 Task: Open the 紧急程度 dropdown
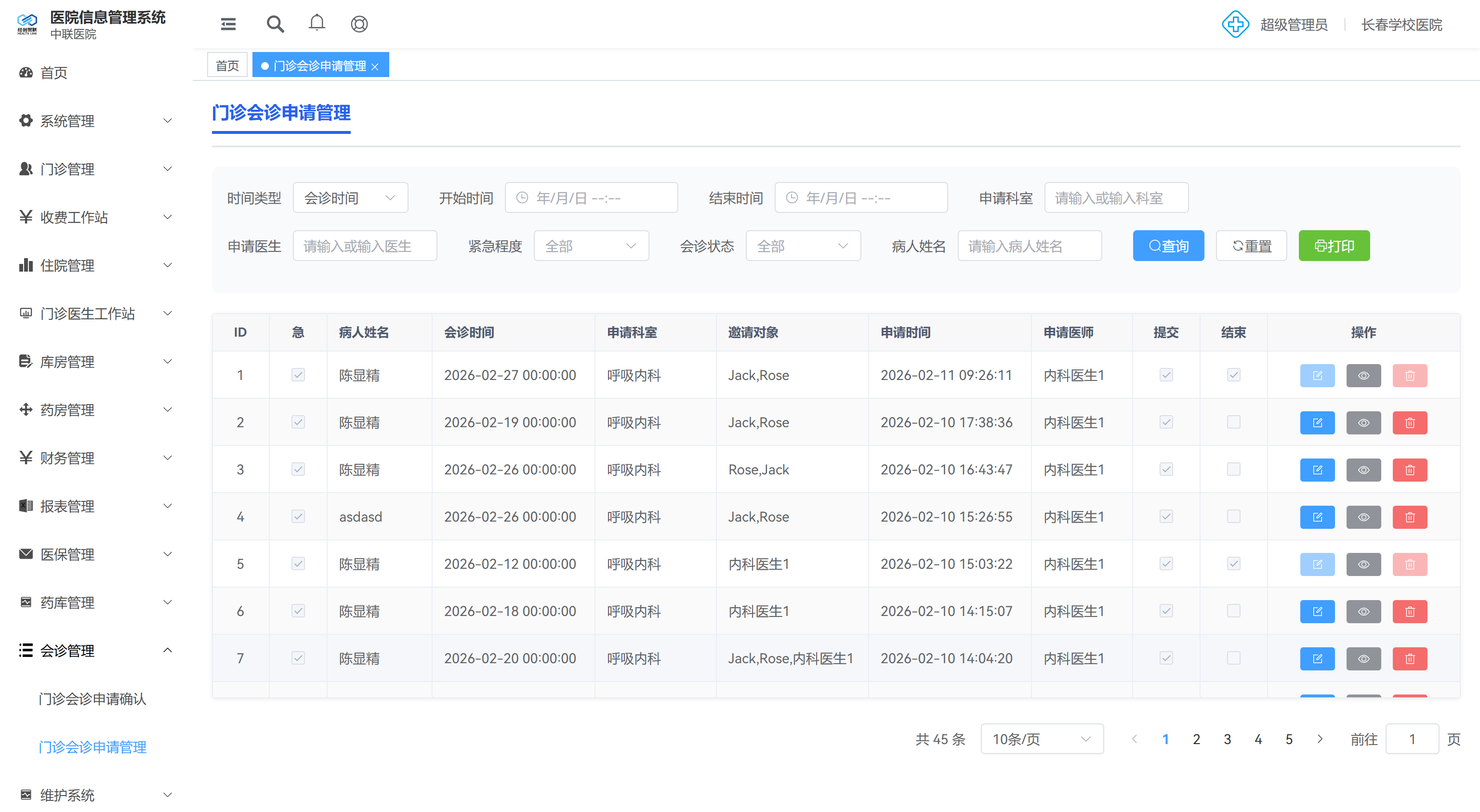tap(591, 247)
